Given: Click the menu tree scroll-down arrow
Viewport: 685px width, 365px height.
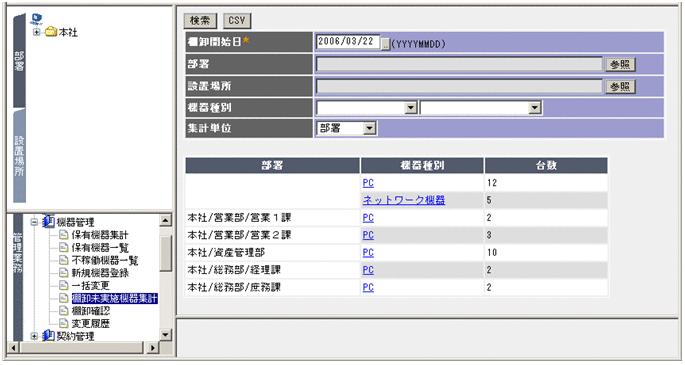Looking at the screenshot, I should (166, 335).
